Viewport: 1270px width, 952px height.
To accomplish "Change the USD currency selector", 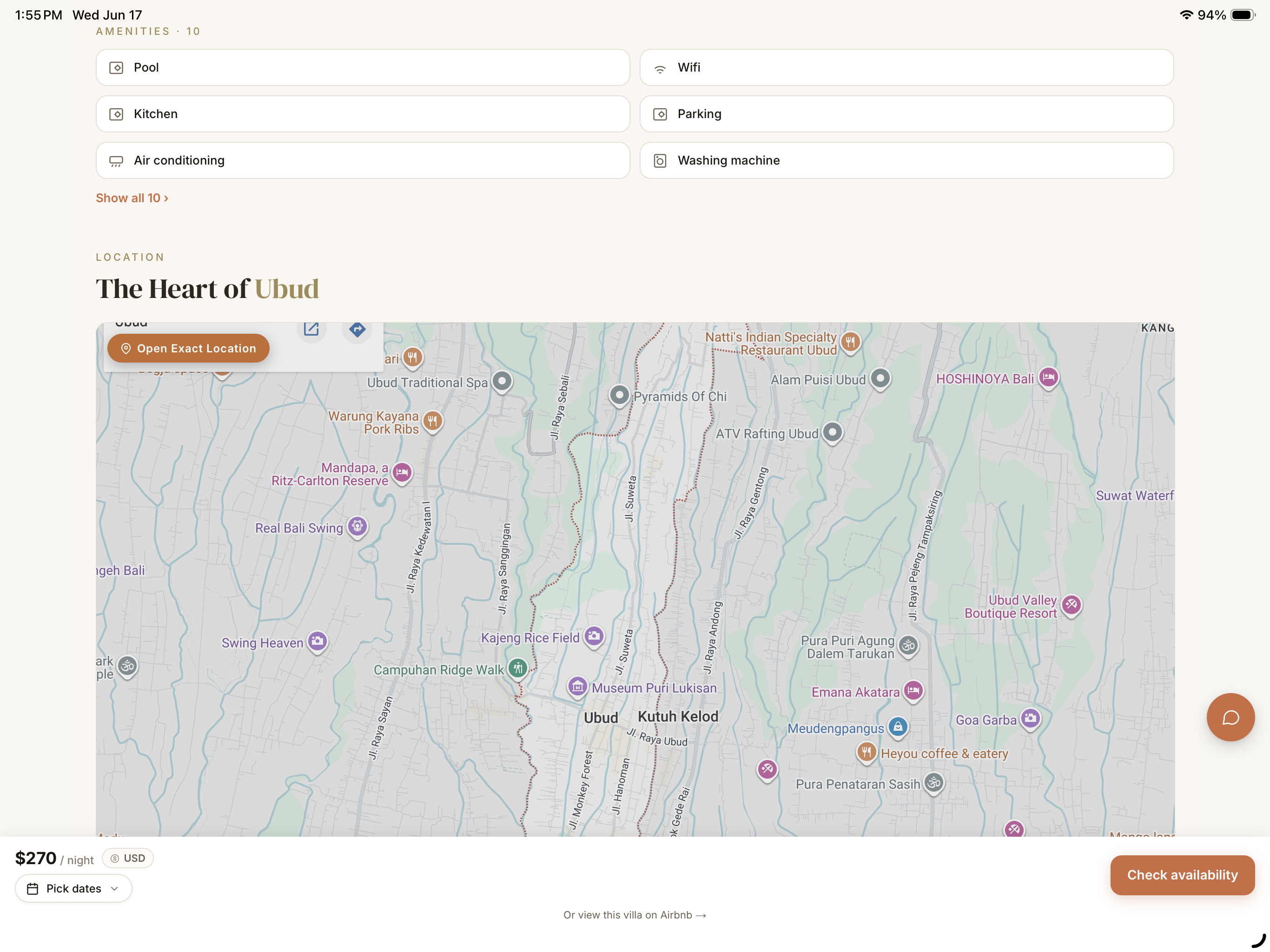I will (127, 858).
